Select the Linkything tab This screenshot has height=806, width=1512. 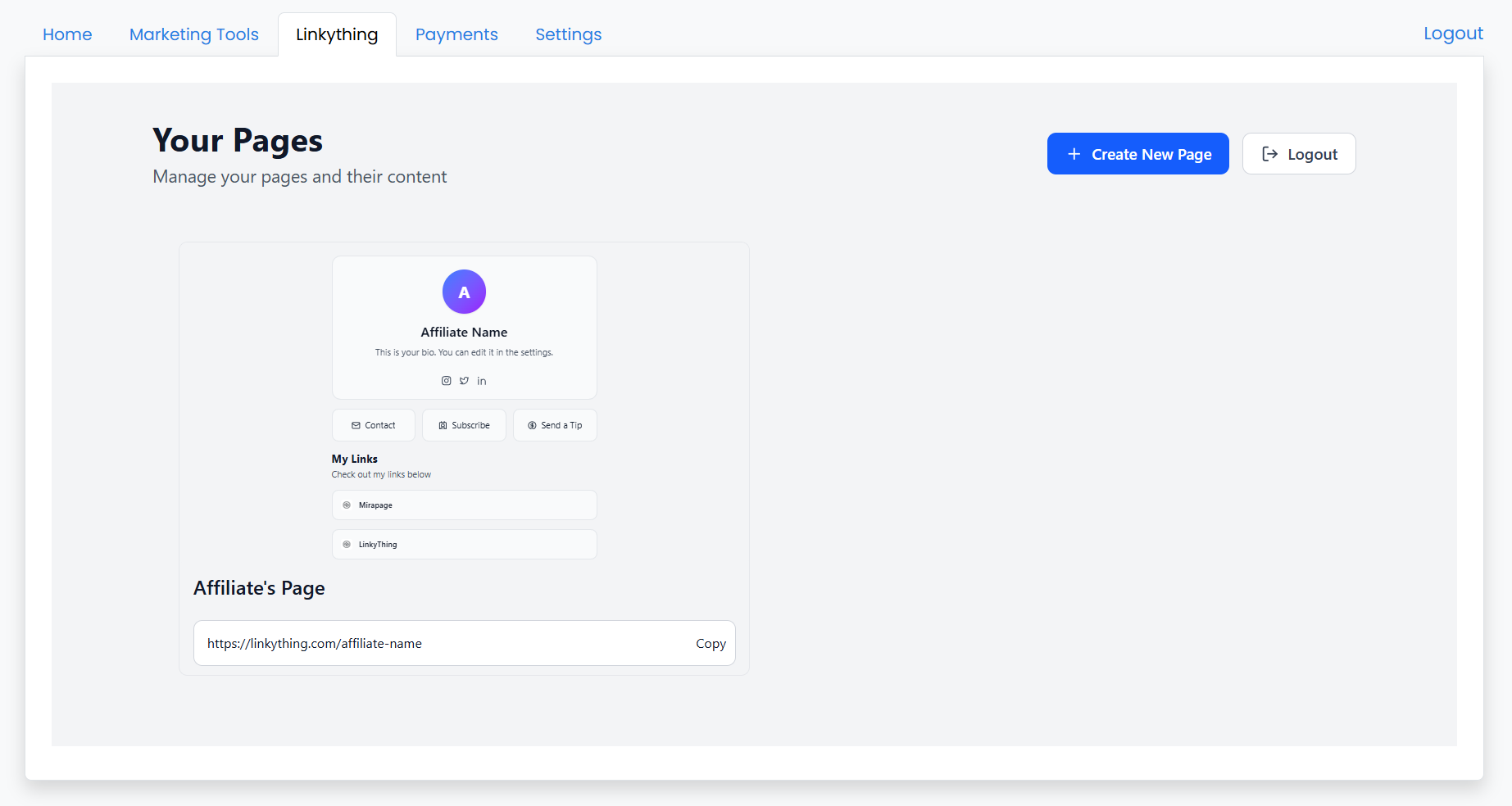[337, 34]
